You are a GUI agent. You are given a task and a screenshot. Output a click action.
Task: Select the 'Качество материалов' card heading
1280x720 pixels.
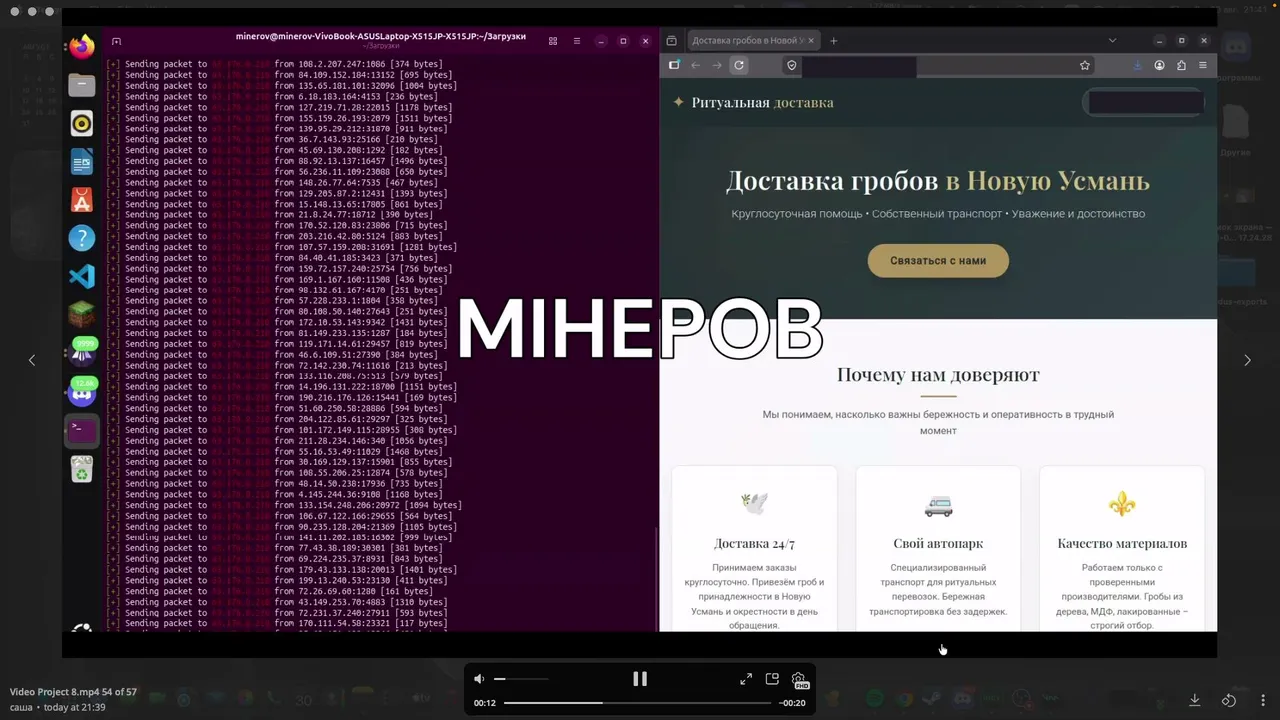pos(1122,543)
